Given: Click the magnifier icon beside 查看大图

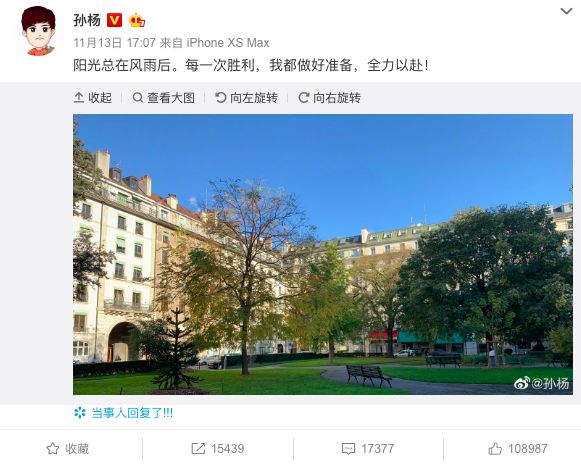Looking at the screenshot, I should (137, 98).
